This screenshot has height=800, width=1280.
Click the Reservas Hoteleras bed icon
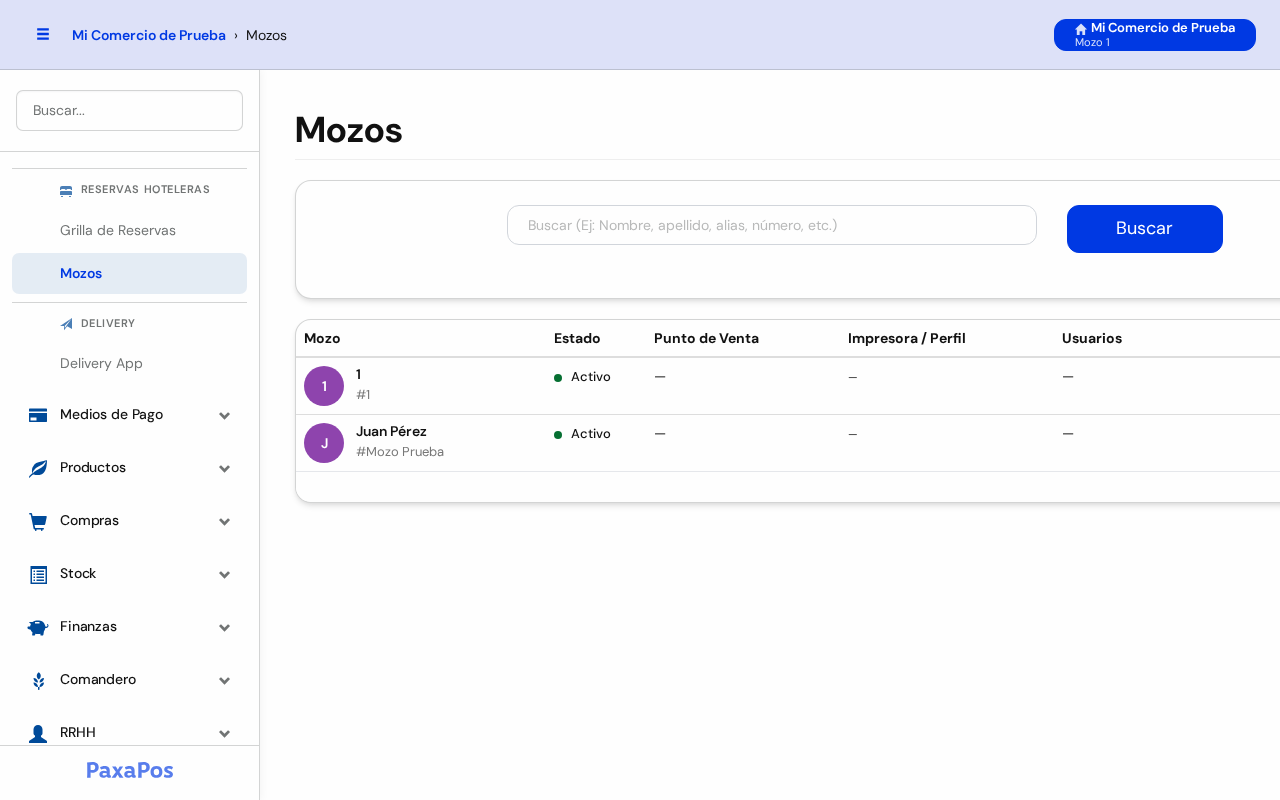pos(66,190)
